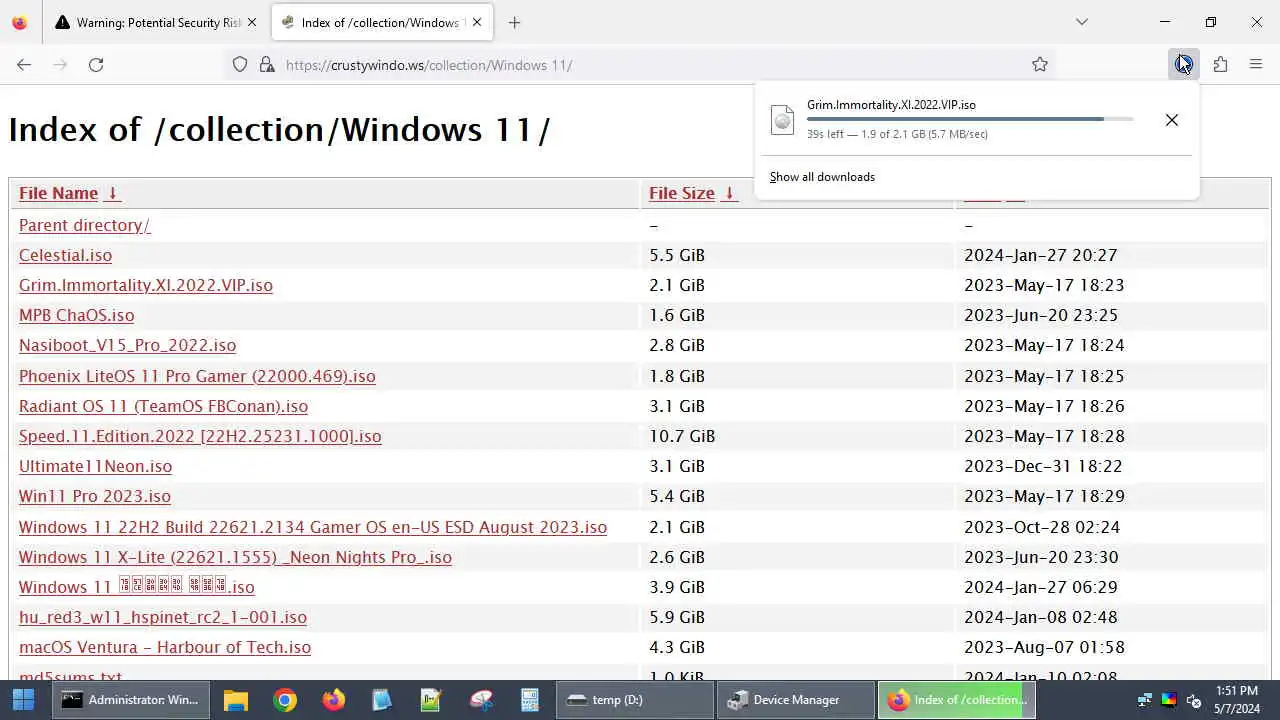Click Radiant OS 11 (TeamOS FBConan).iso
This screenshot has height=720, width=1280.
163,406
